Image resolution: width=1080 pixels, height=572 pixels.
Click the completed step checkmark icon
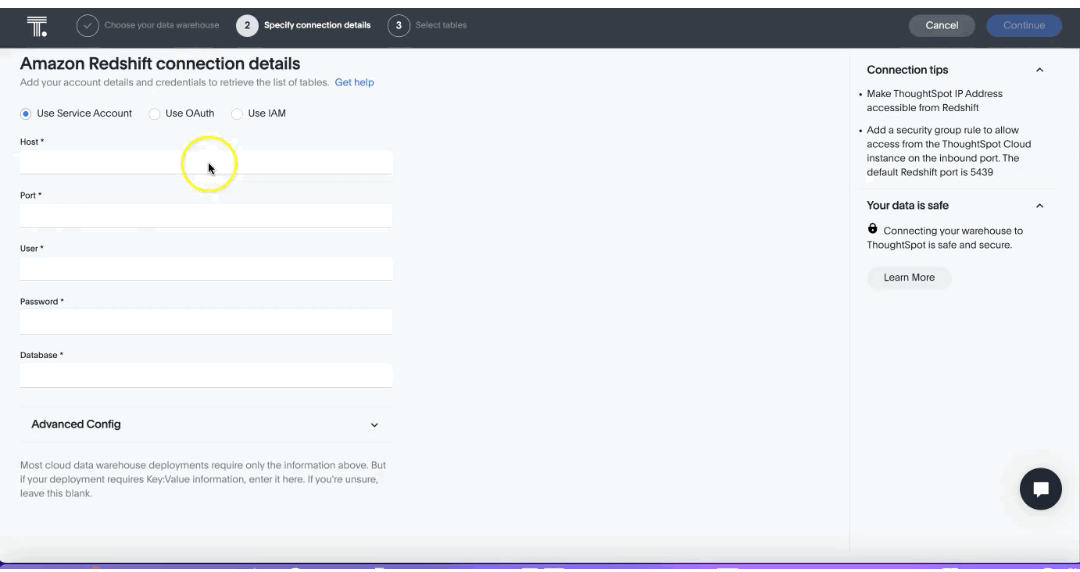[87, 25]
